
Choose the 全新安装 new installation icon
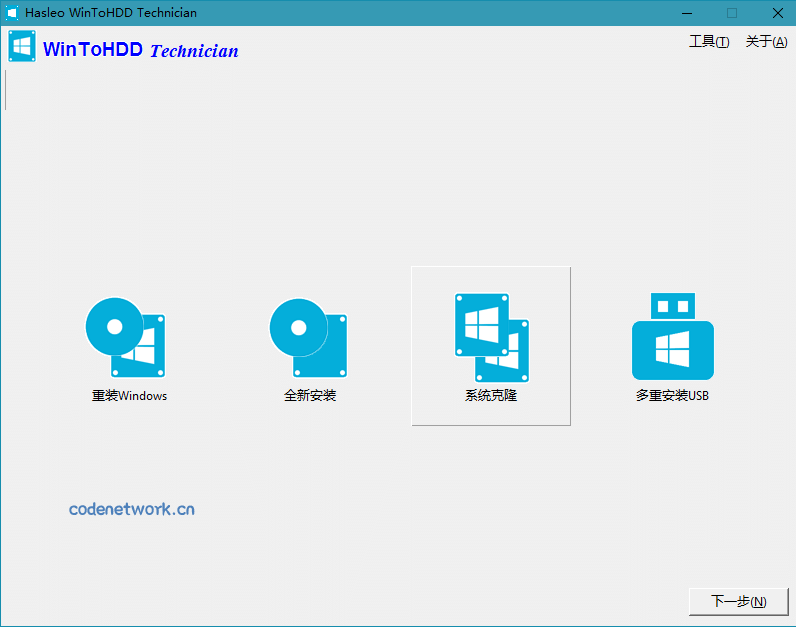click(308, 337)
